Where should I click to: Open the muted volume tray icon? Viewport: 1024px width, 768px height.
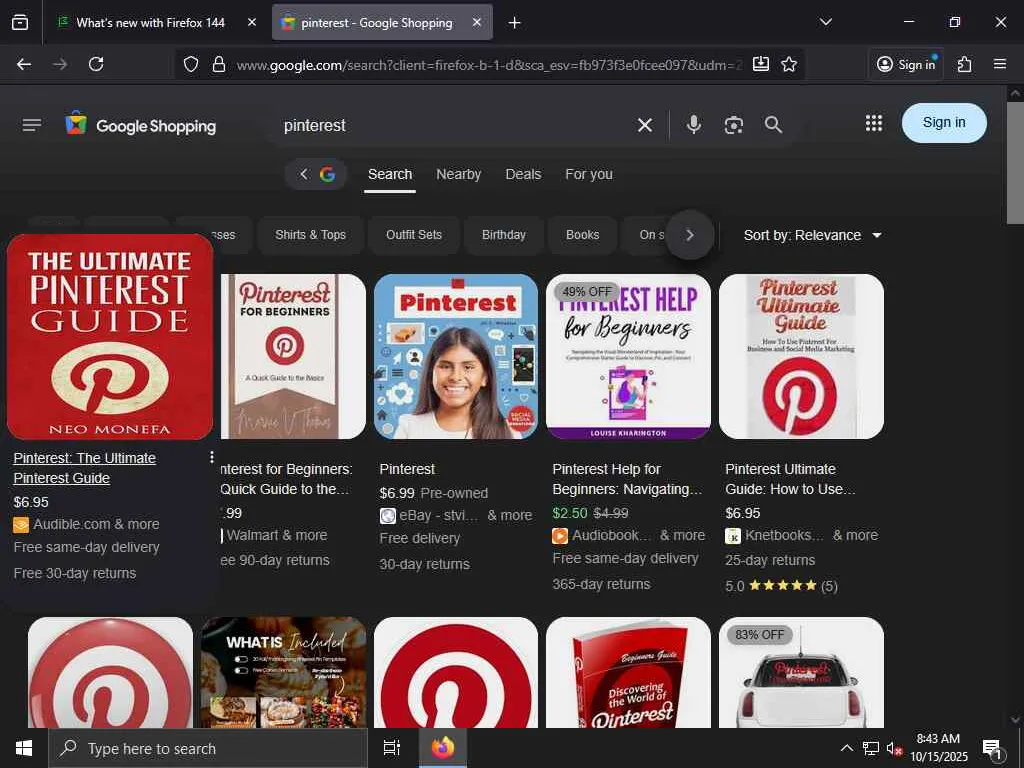point(895,748)
